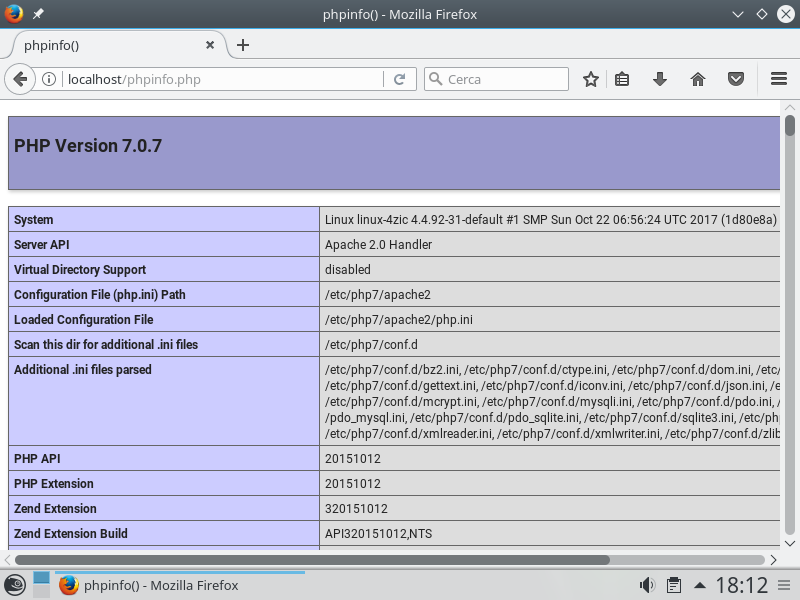The image size is (800, 600).
Task: Click the Zend Extension Build label
Action: [x=71, y=533]
